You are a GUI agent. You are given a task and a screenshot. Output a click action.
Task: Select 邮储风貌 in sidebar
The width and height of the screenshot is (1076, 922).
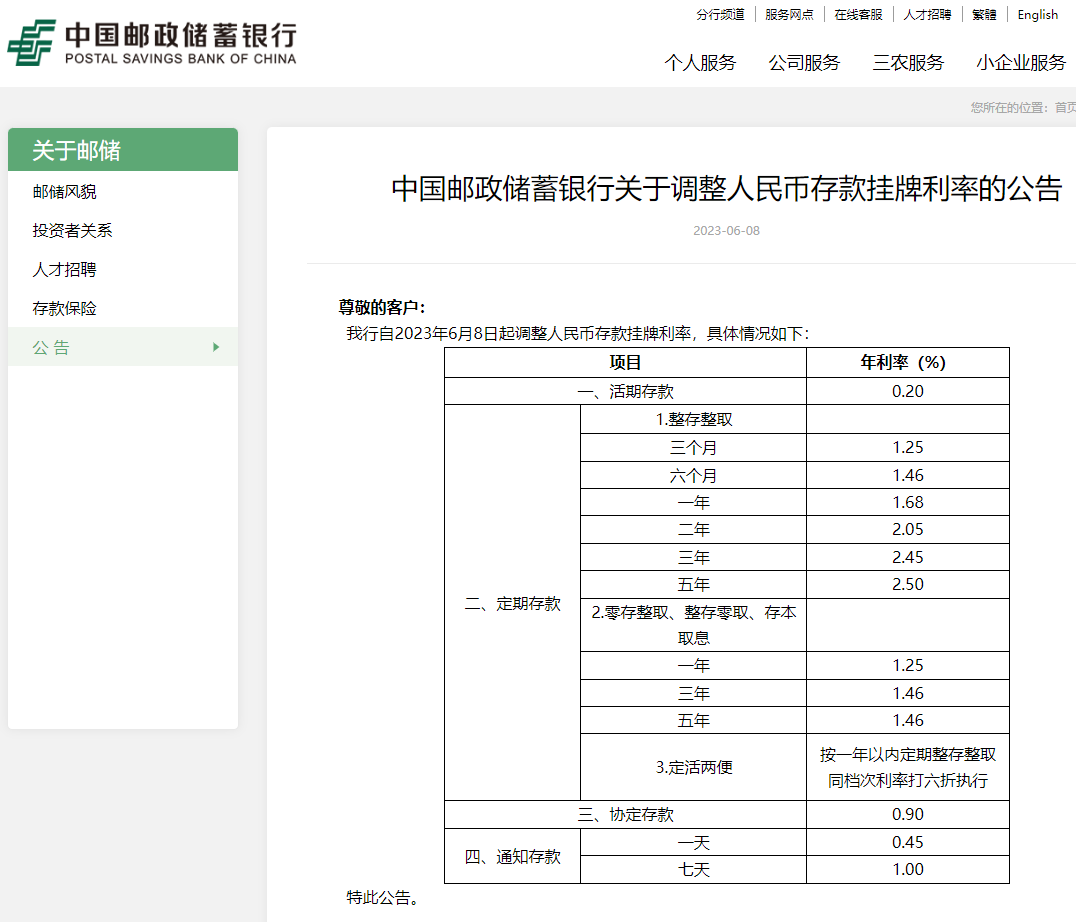point(65,192)
